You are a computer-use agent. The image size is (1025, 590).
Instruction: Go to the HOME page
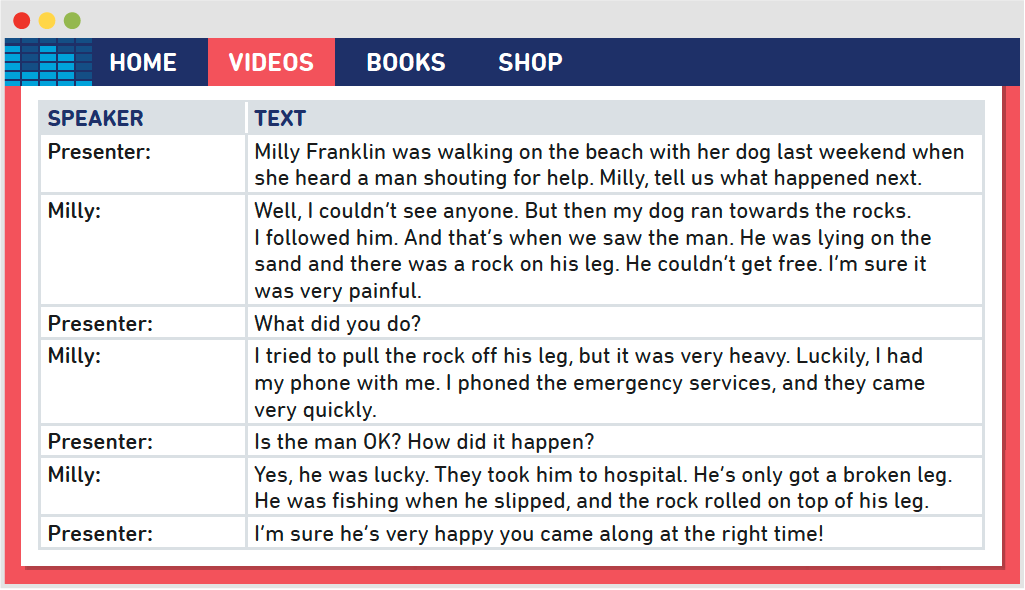pos(143,62)
